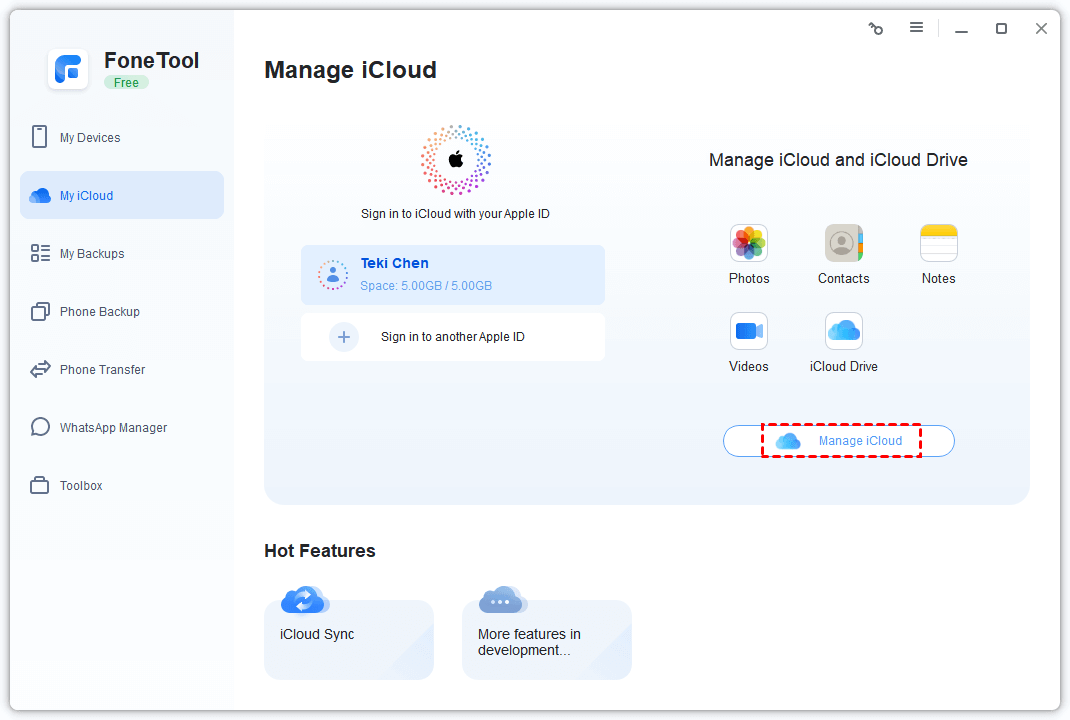Select the Contacts icon
1070x720 pixels.
pyautogui.click(x=843, y=243)
